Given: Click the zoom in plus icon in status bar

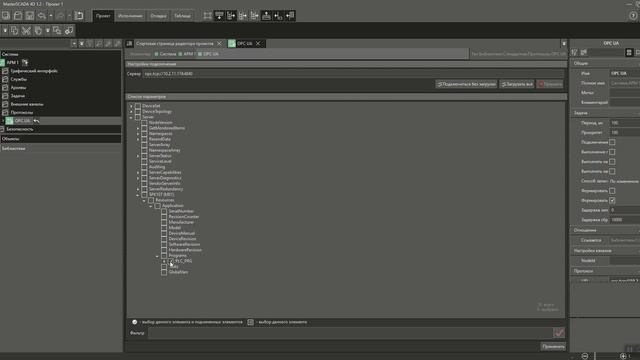Looking at the screenshot, I should coord(623,356).
